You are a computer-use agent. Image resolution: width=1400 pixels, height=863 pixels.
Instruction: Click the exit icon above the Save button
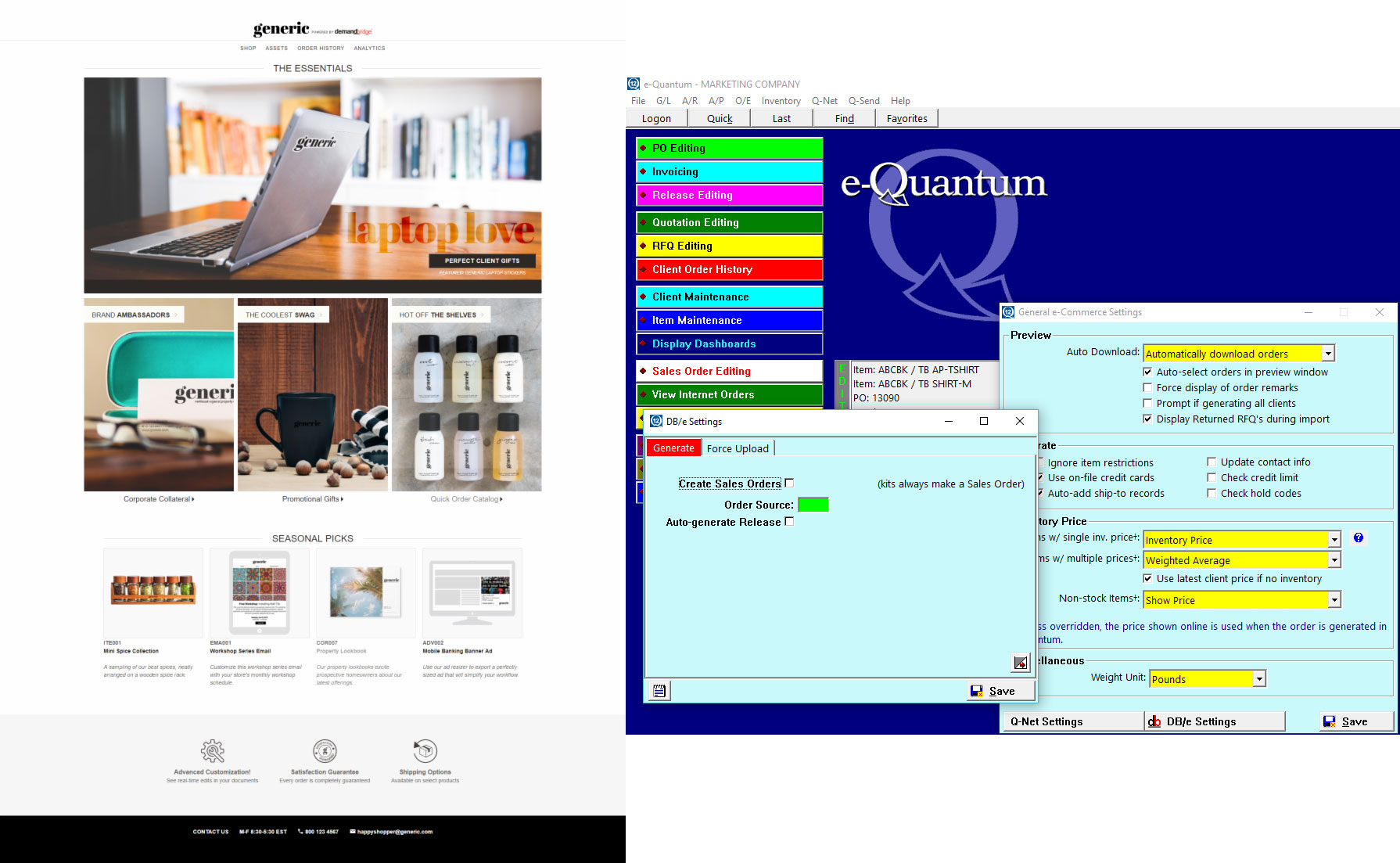click(1021, 663)
